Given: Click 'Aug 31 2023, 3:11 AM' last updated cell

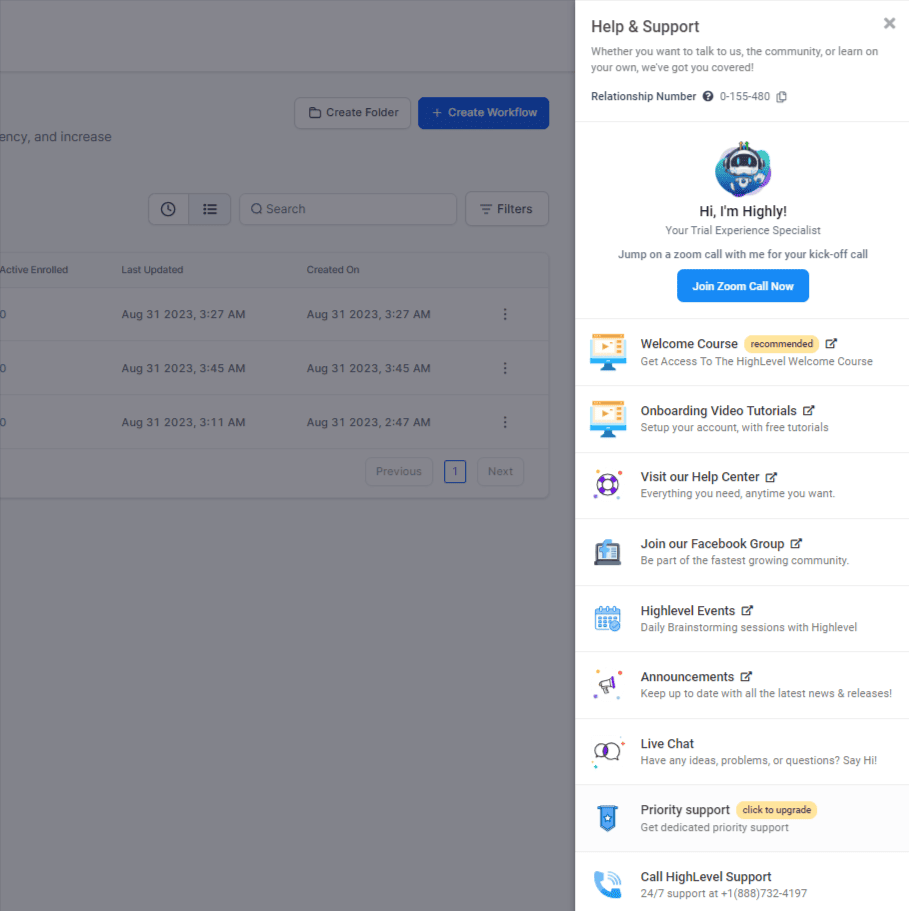Looking at the screenshot, I should point(183,422).
